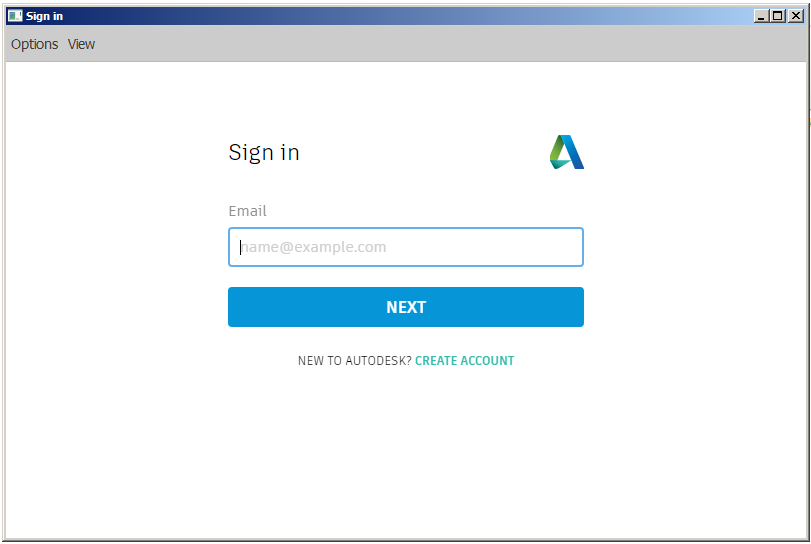Focus the Email input field
Screen dimensions: 811x544
(x=406, y=247)
